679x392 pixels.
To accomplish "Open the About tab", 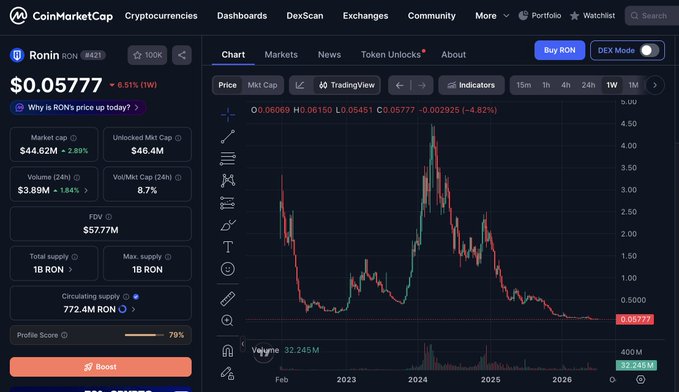I will [453, 55].
